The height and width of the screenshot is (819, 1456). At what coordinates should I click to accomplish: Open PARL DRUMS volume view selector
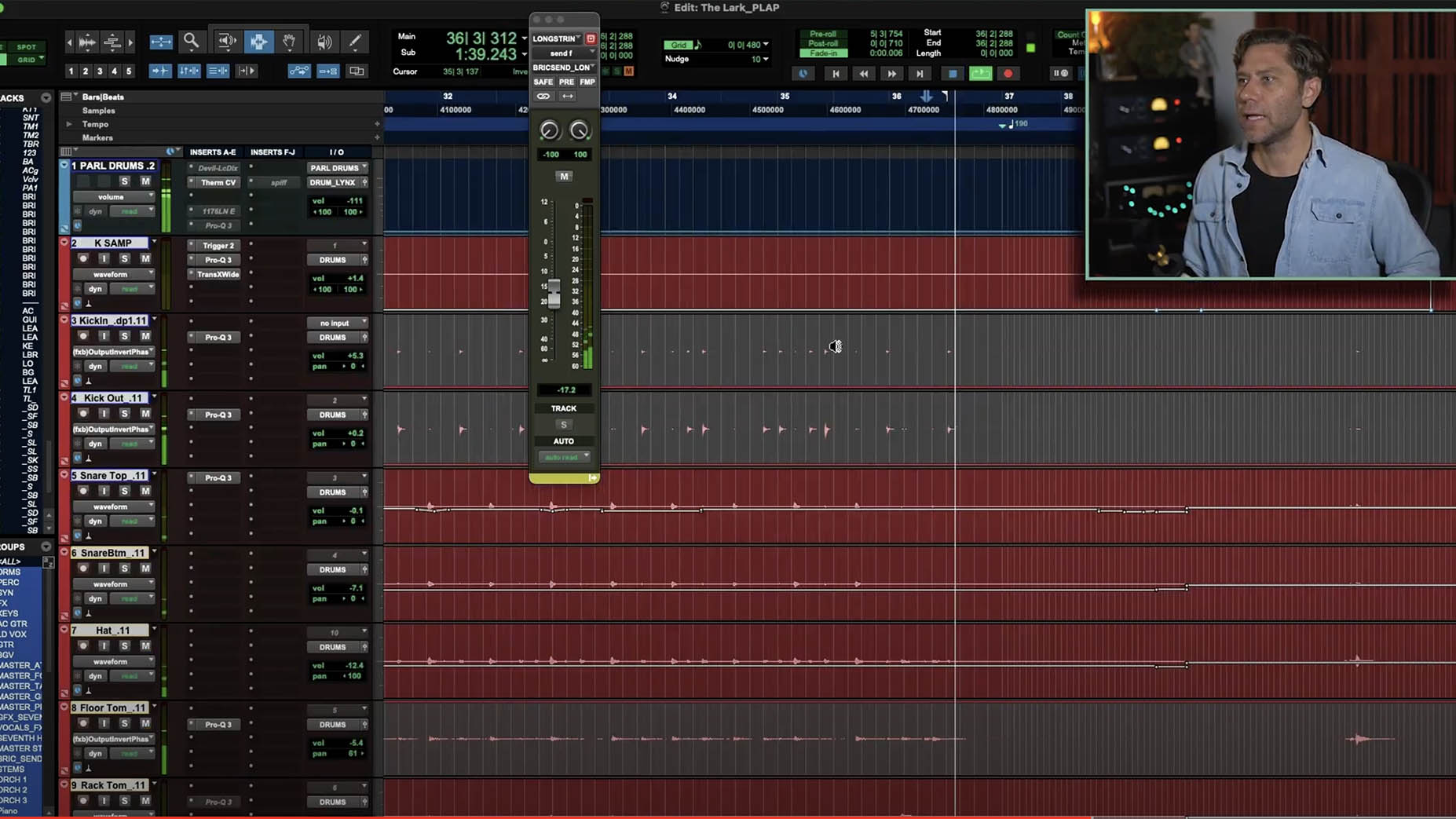[113, 197]
